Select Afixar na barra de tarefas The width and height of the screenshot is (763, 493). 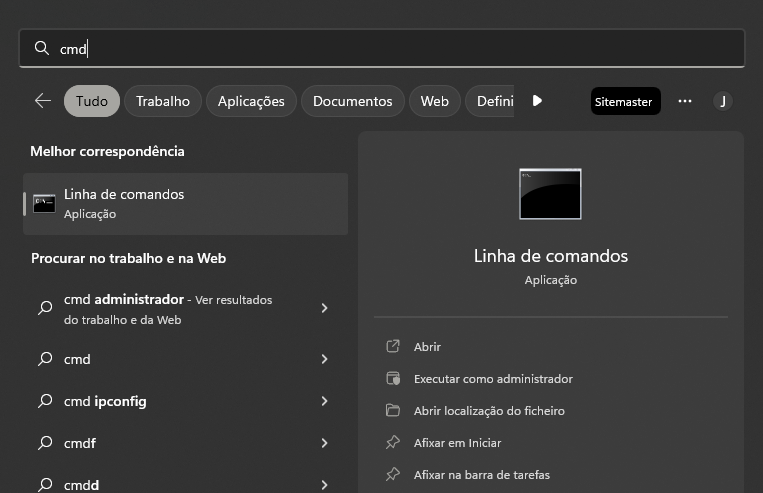pyautogui.click(x=481, y=475)
